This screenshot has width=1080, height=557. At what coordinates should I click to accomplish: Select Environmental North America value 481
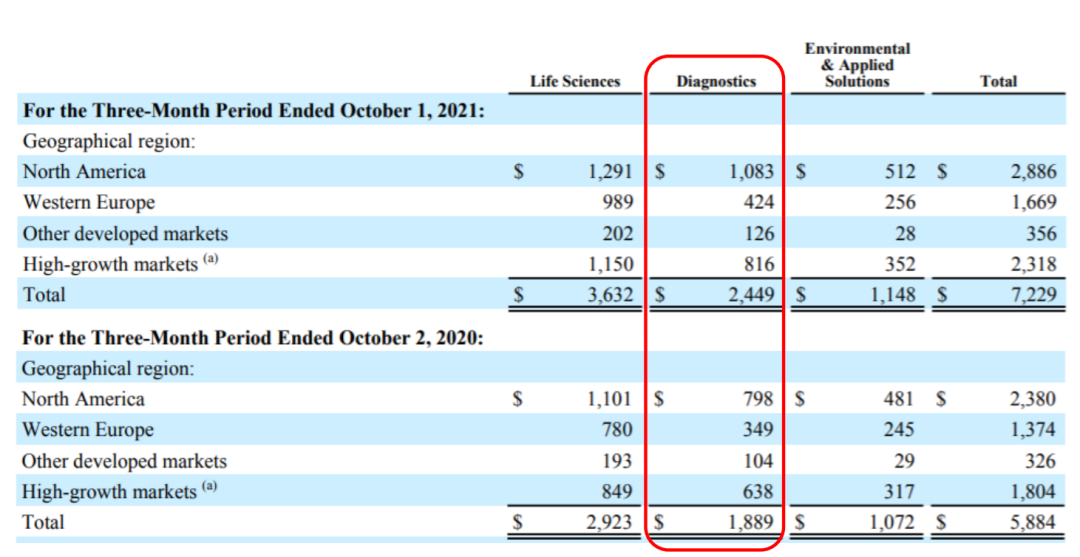(897, 399)
